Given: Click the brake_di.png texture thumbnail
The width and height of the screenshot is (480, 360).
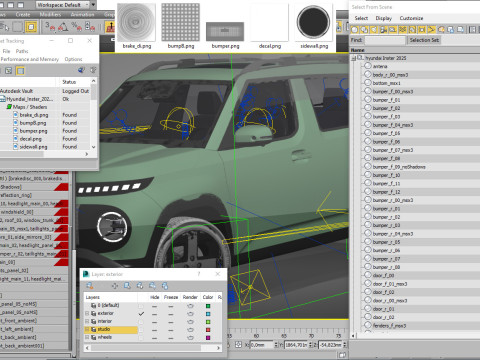Looking at the screenshot, I should [136, 22].
